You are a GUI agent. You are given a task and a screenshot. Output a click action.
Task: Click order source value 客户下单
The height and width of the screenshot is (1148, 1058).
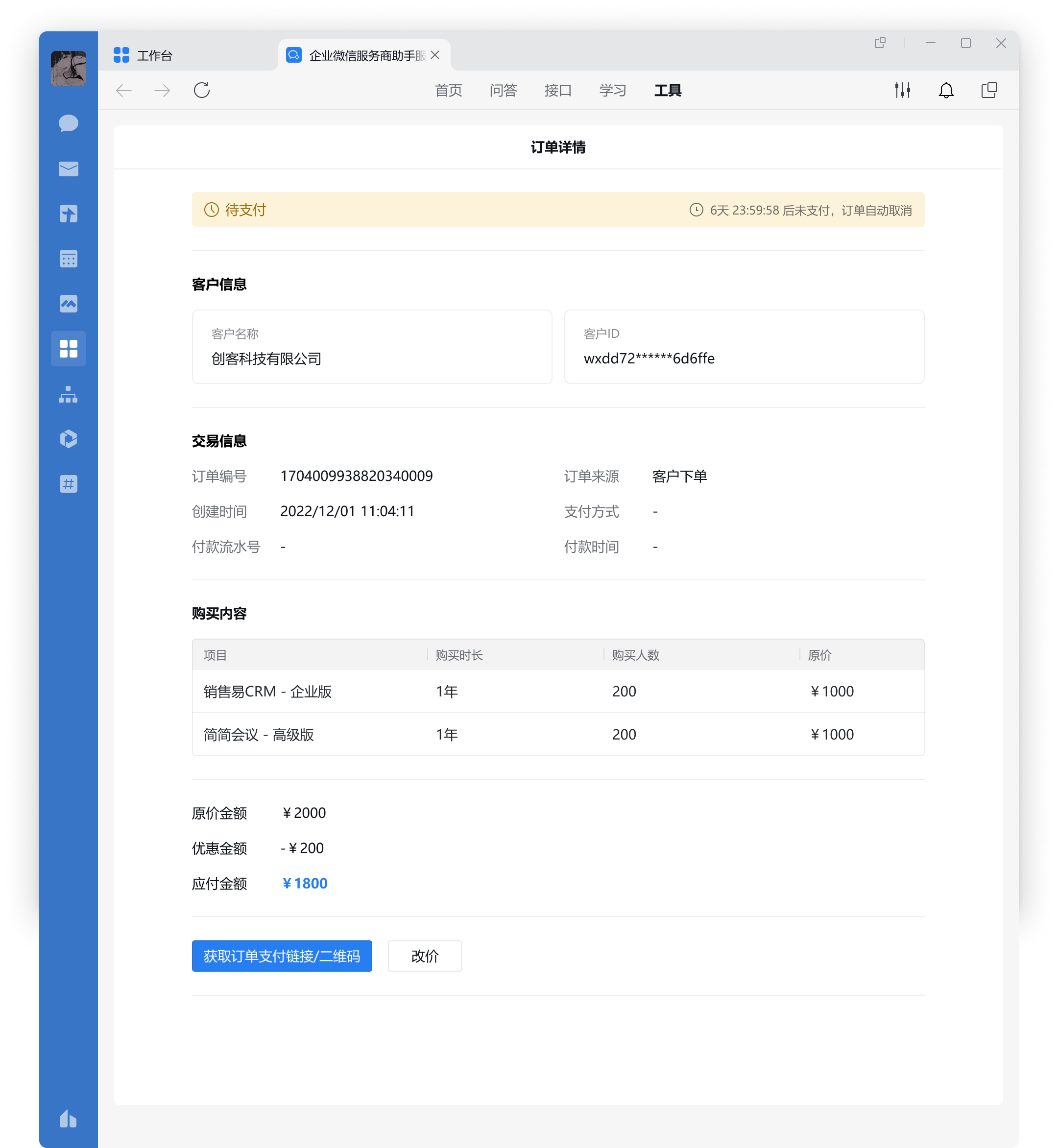tap(679, 477)
